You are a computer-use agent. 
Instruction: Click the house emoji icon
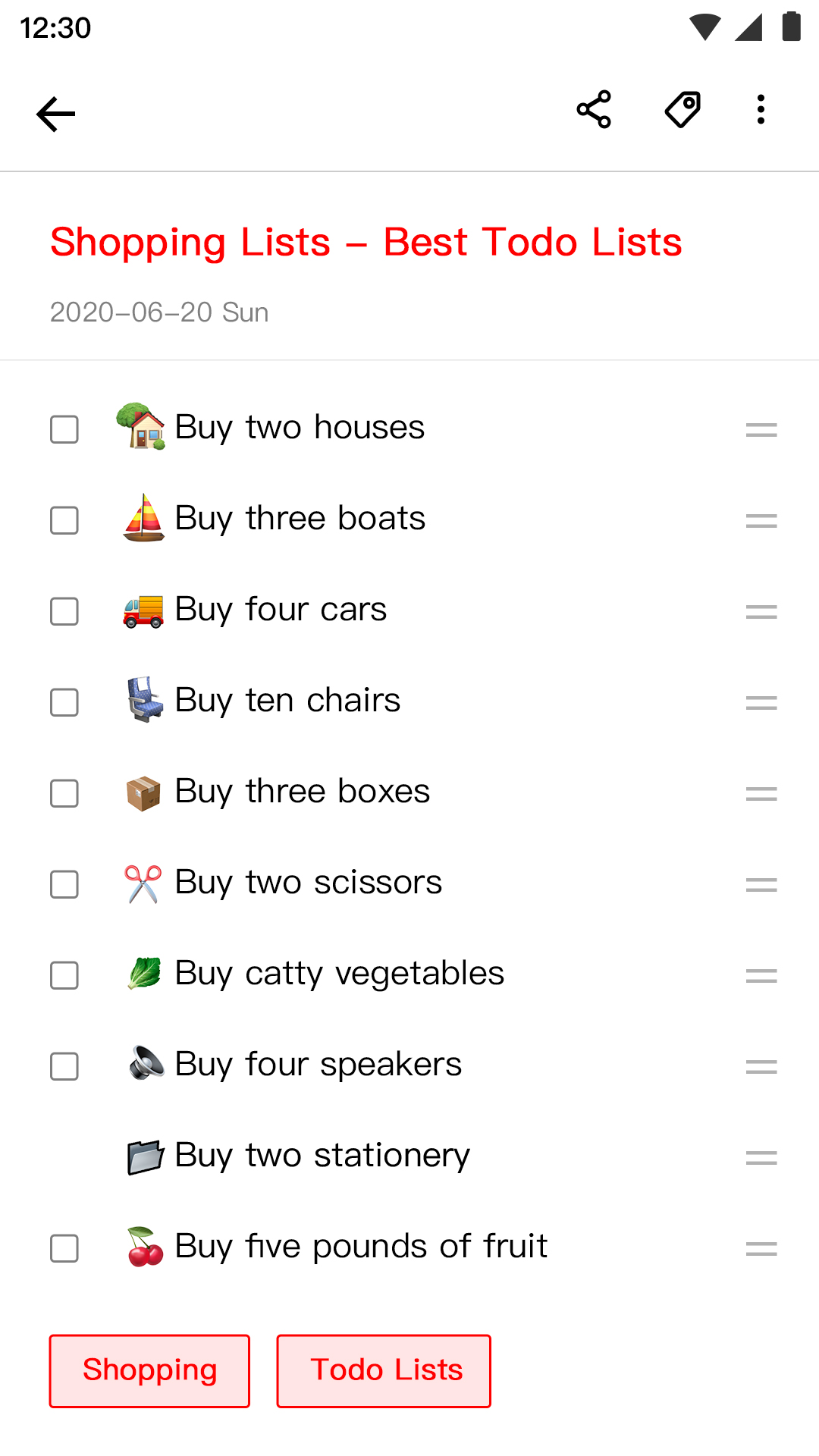tap(142, 426)
